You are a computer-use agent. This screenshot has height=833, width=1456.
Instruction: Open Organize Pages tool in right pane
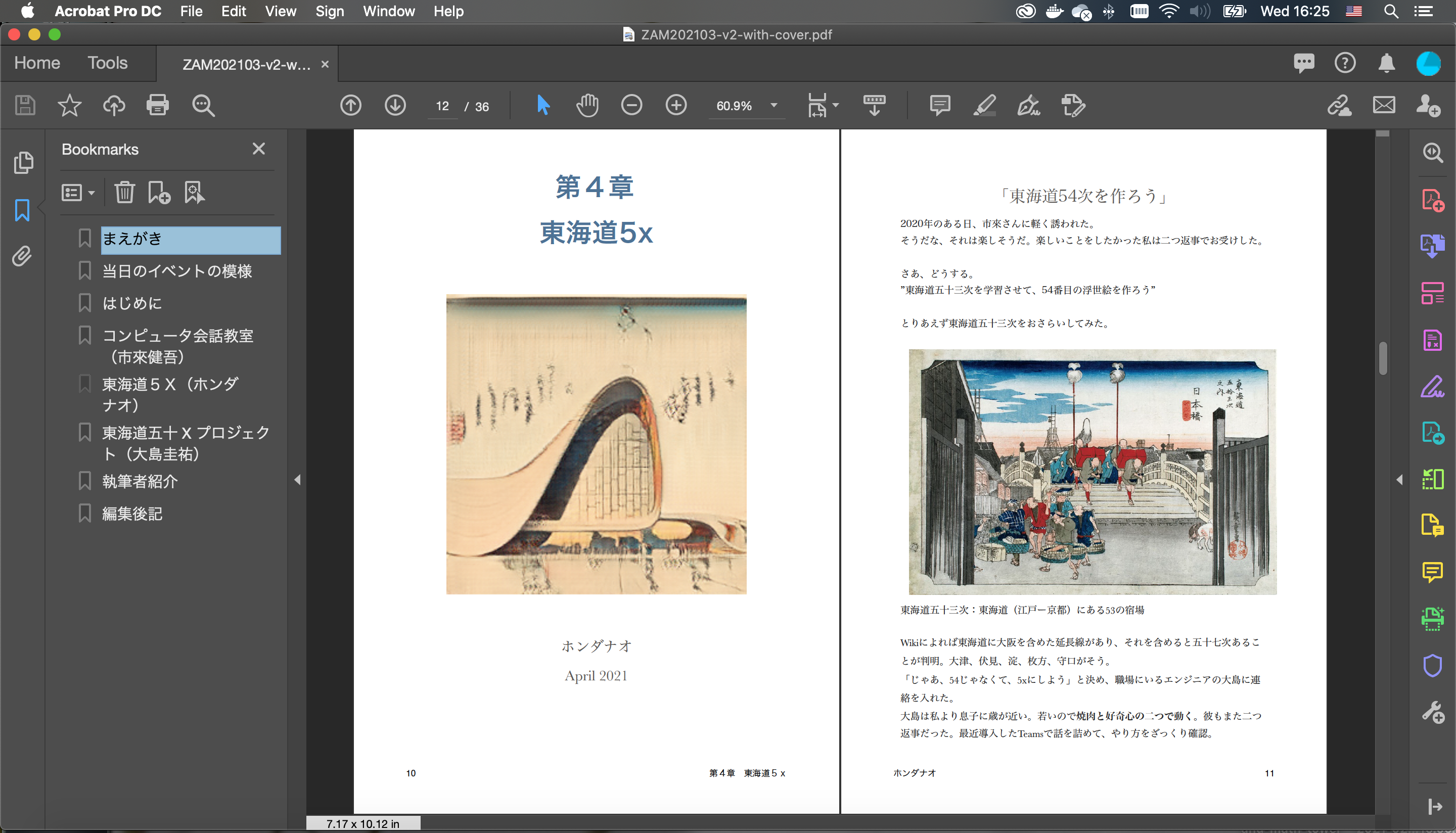[1432, 294]
